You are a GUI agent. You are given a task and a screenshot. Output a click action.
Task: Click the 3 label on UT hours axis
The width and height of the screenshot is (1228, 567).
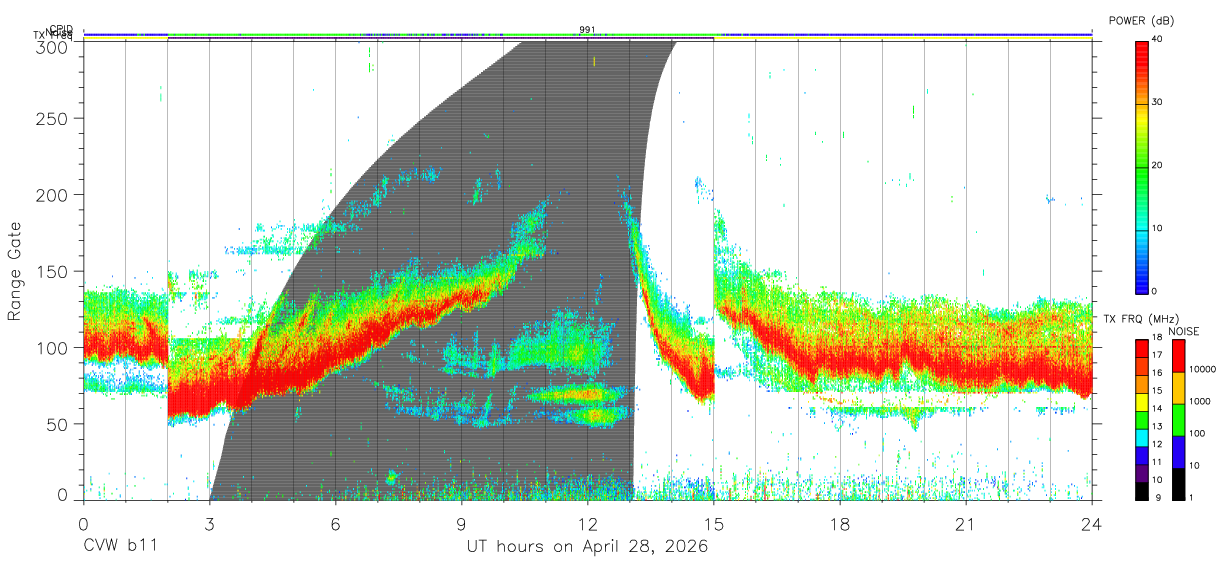coord(209,524)
